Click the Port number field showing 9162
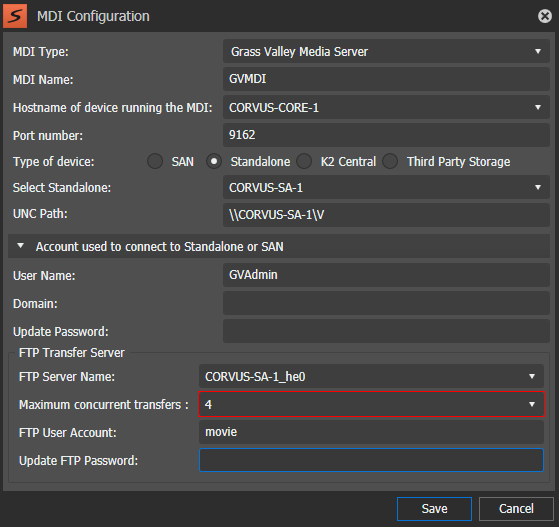This screenshot has width=559, height=527. click(x=386, y=135)
